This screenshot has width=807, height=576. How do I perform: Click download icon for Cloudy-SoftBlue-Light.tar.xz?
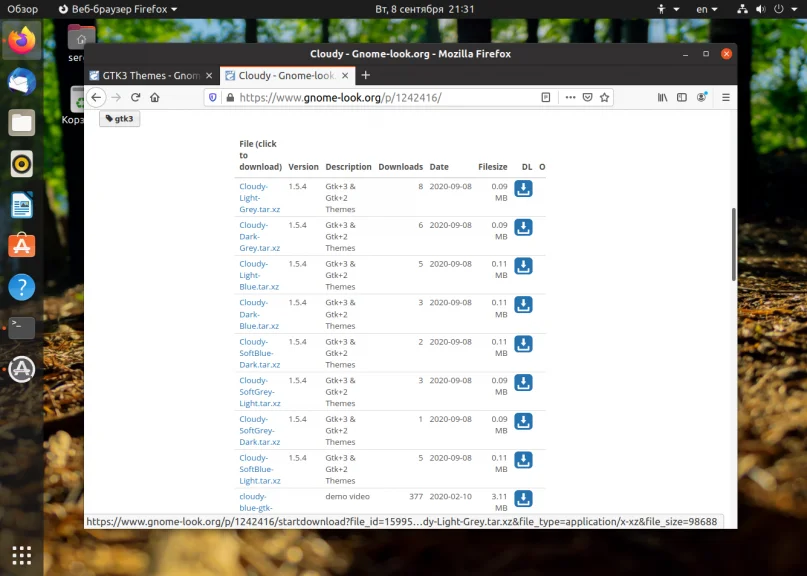click(523, 460)
